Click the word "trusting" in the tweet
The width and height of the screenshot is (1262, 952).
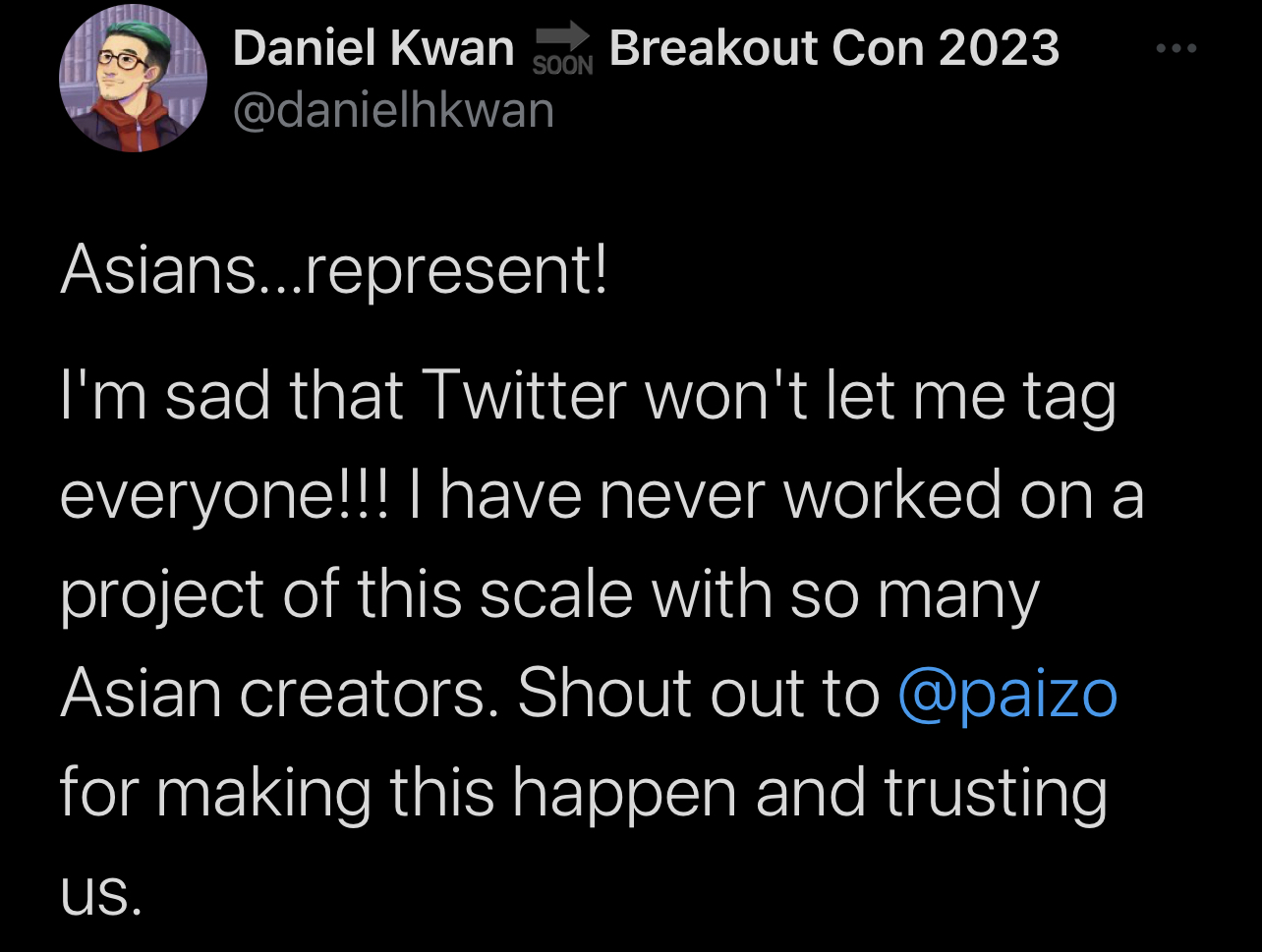point(996,794)
